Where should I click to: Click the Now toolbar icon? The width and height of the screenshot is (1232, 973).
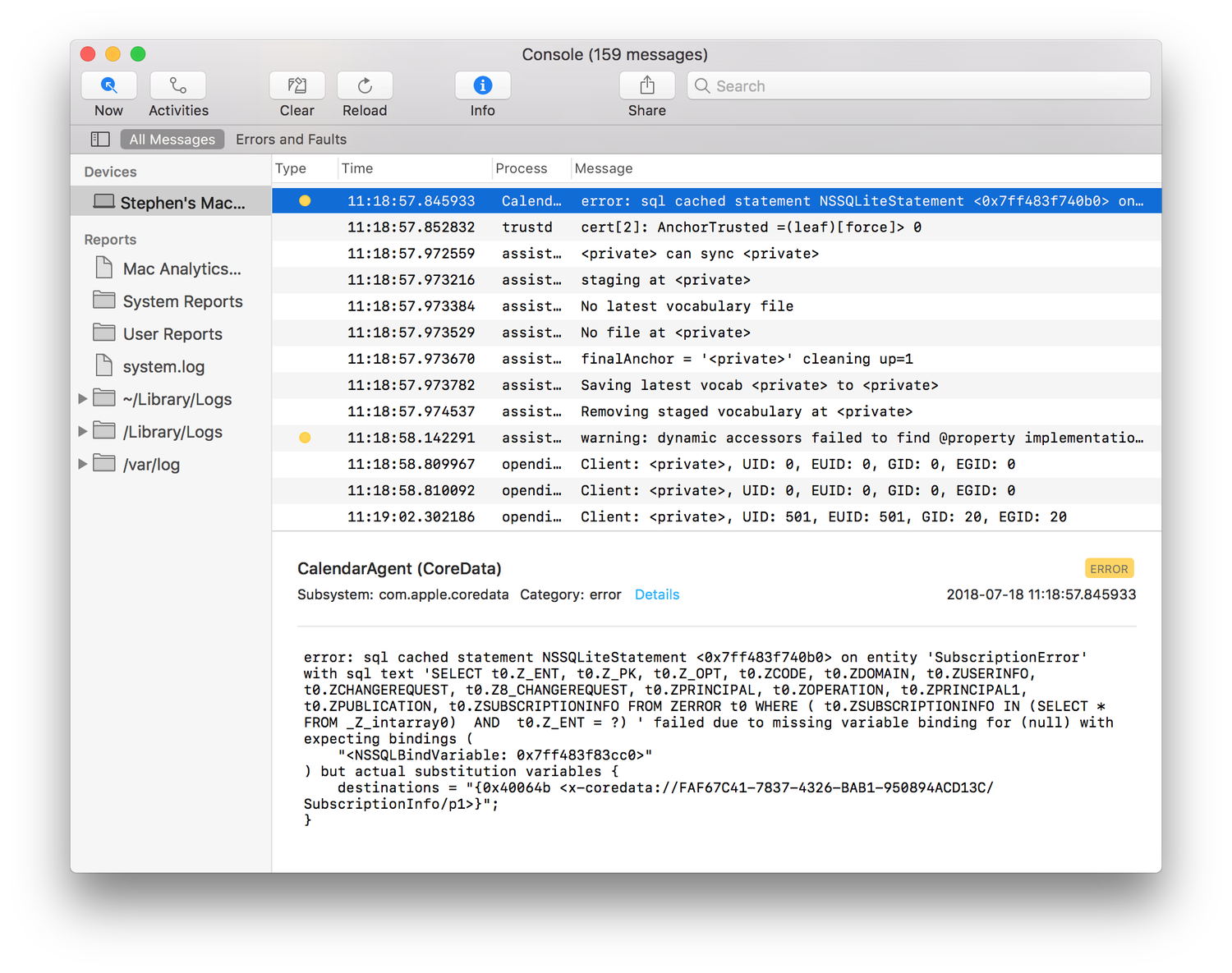click(108, 86)
